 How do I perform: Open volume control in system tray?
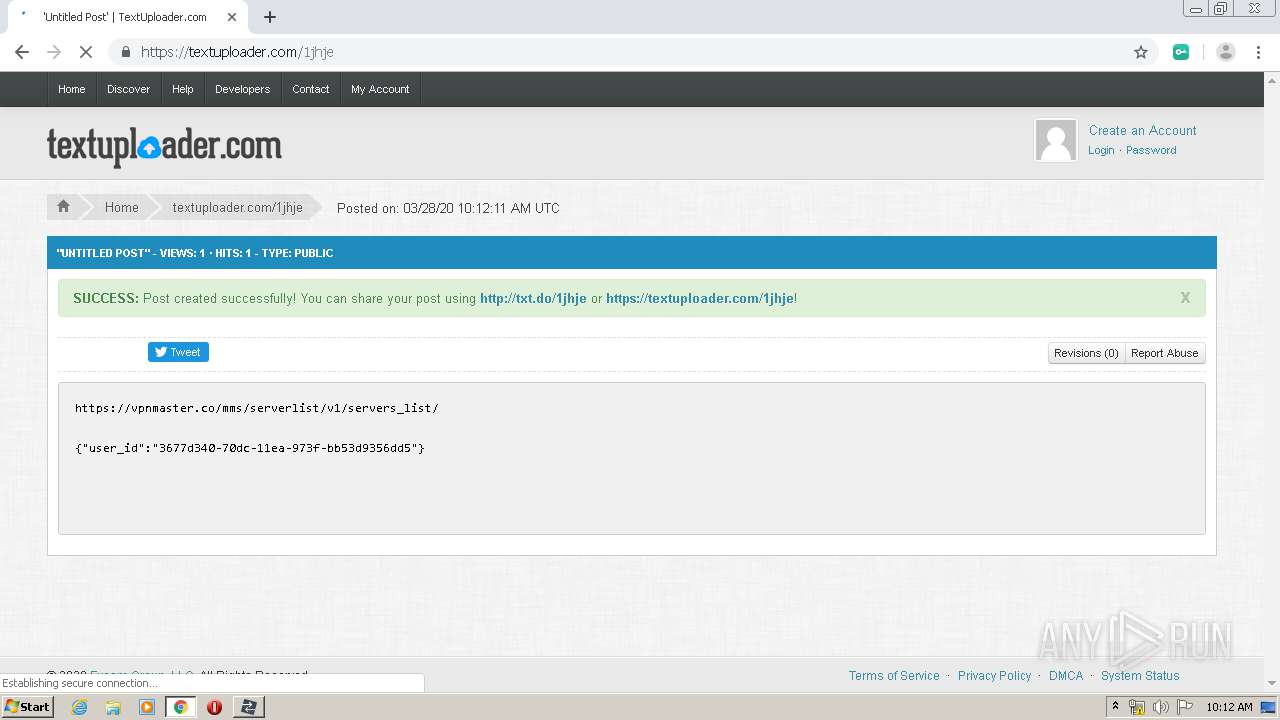[x=1160, y=707]
